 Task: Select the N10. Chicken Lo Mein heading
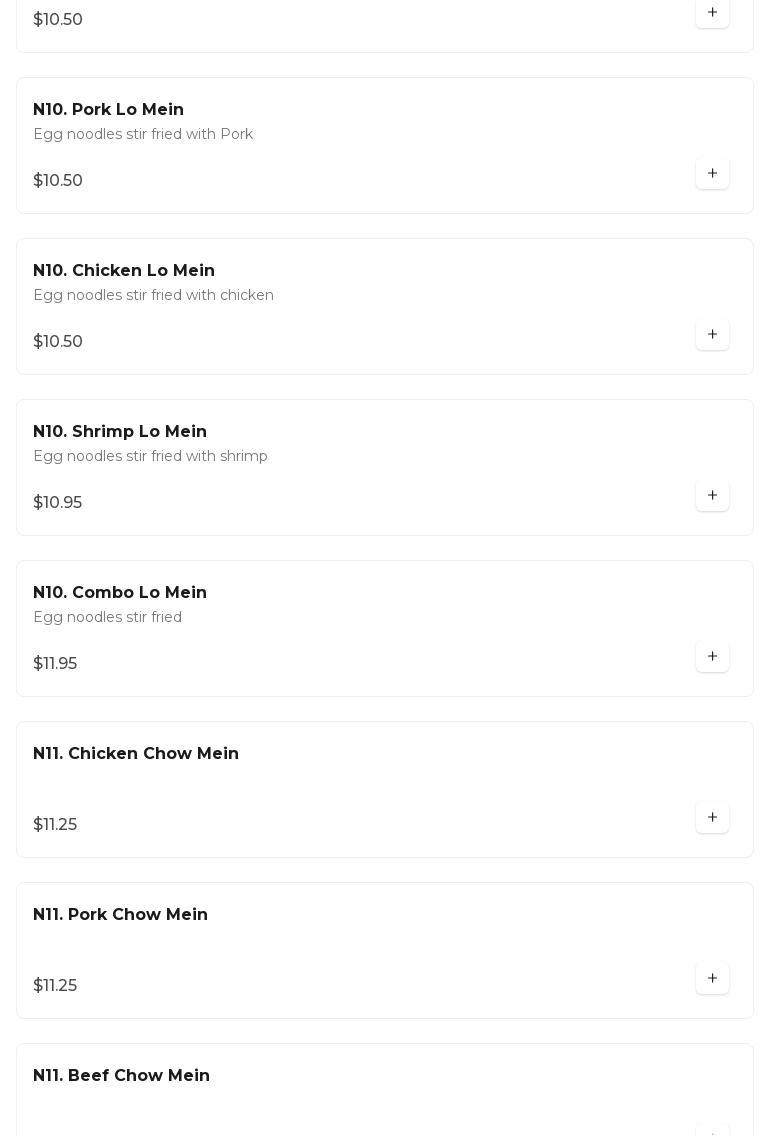(x=124, y=271)
